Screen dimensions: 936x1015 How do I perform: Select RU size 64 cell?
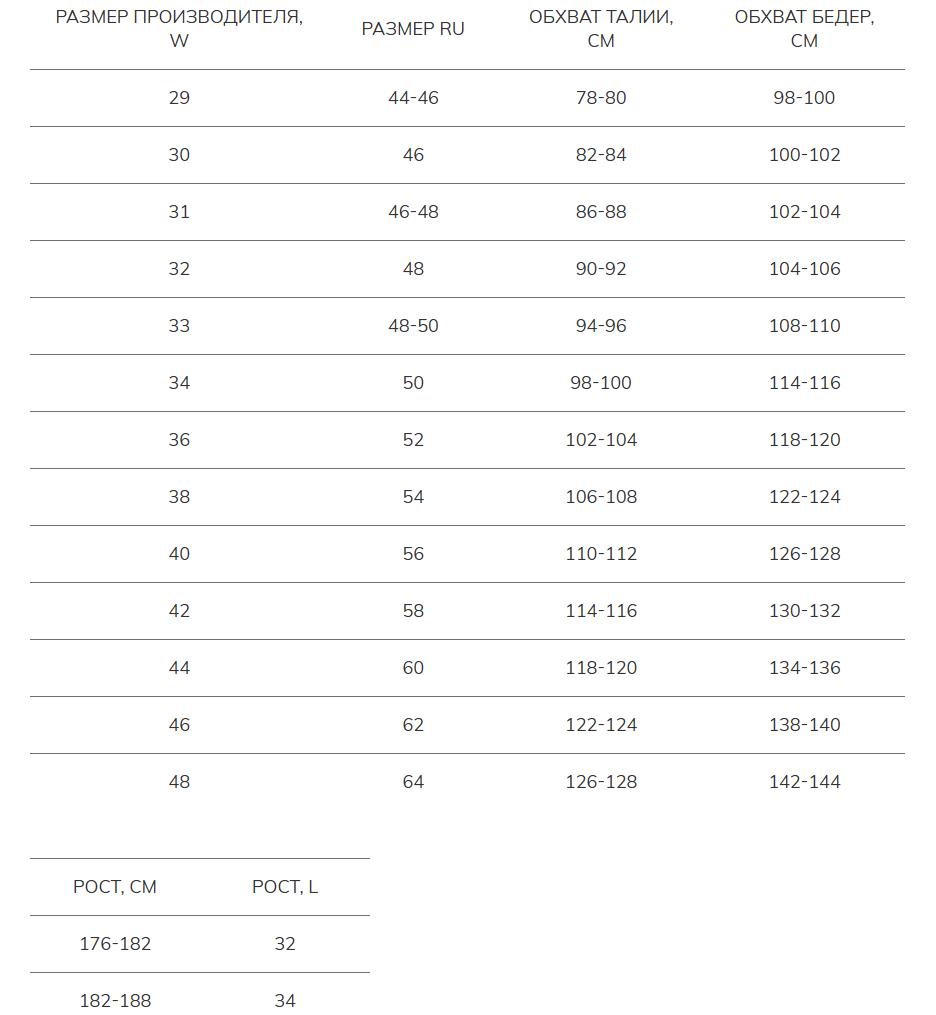(x=413, y=781)
